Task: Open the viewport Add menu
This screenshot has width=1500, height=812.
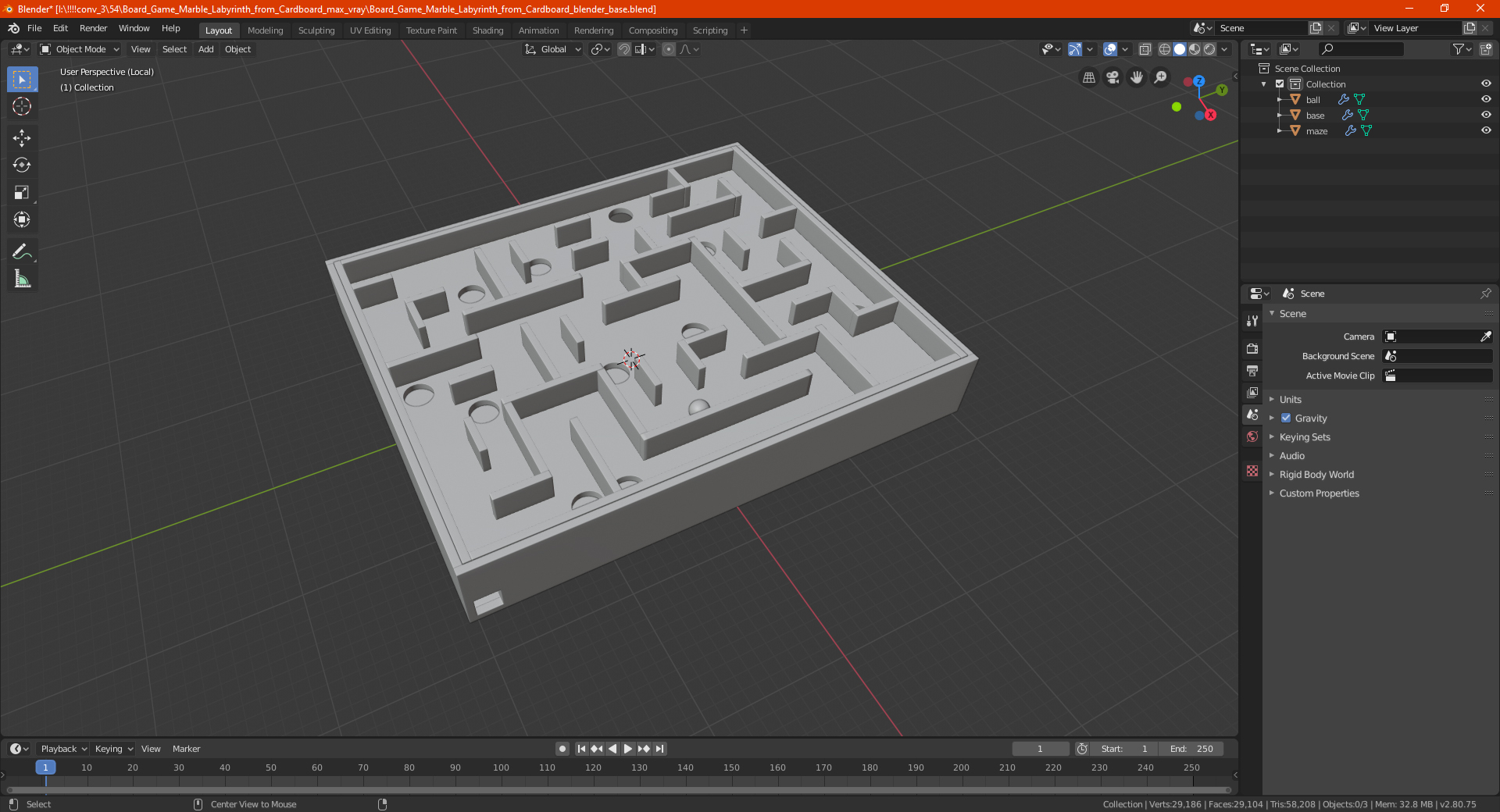Action: 205,49
